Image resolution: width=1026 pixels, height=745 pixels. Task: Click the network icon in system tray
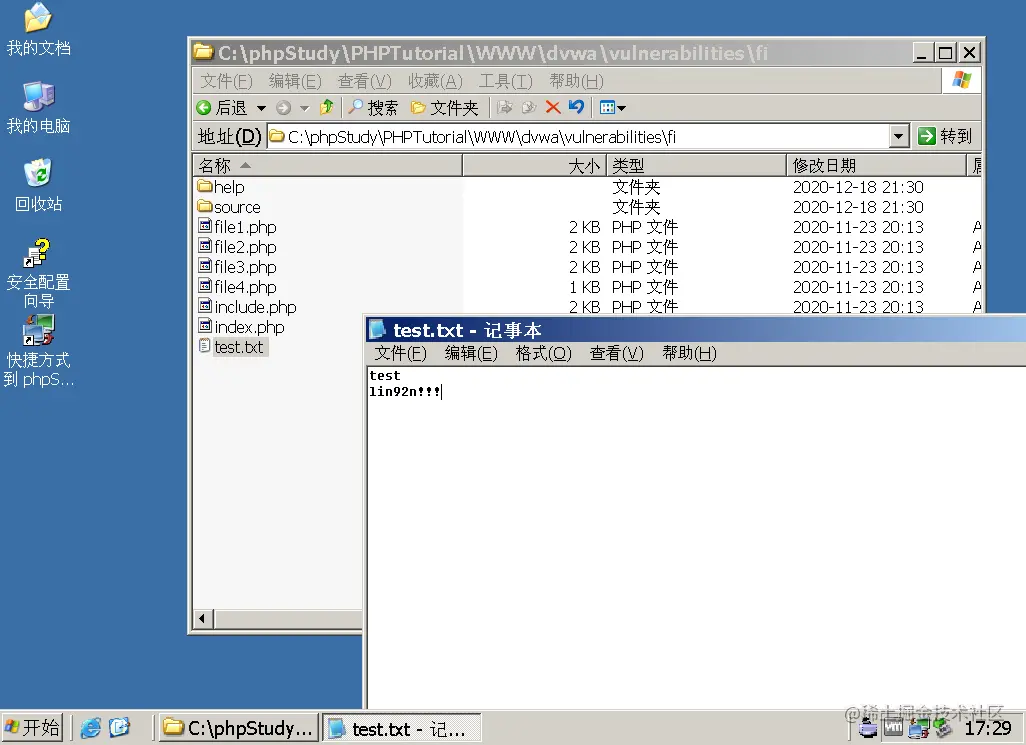pos(917,730)
